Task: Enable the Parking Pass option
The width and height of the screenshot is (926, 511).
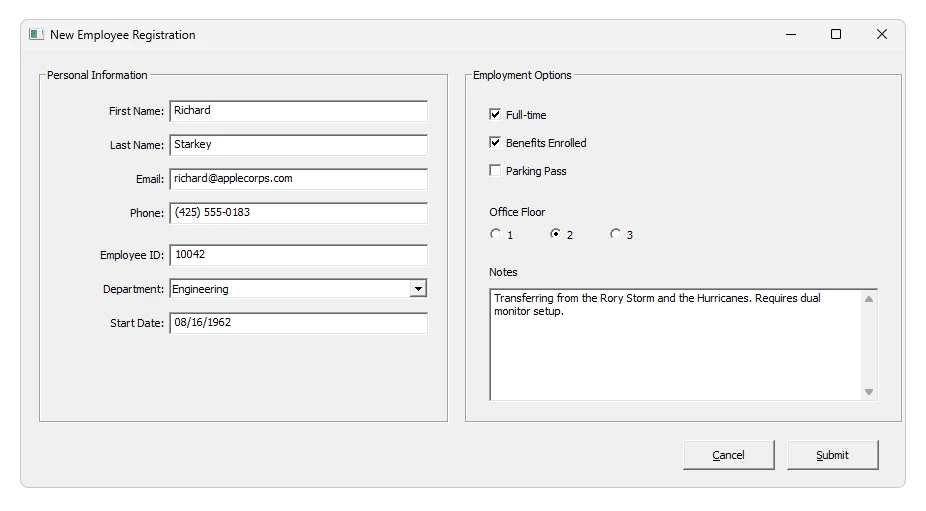Action: [x=495, y=171]
